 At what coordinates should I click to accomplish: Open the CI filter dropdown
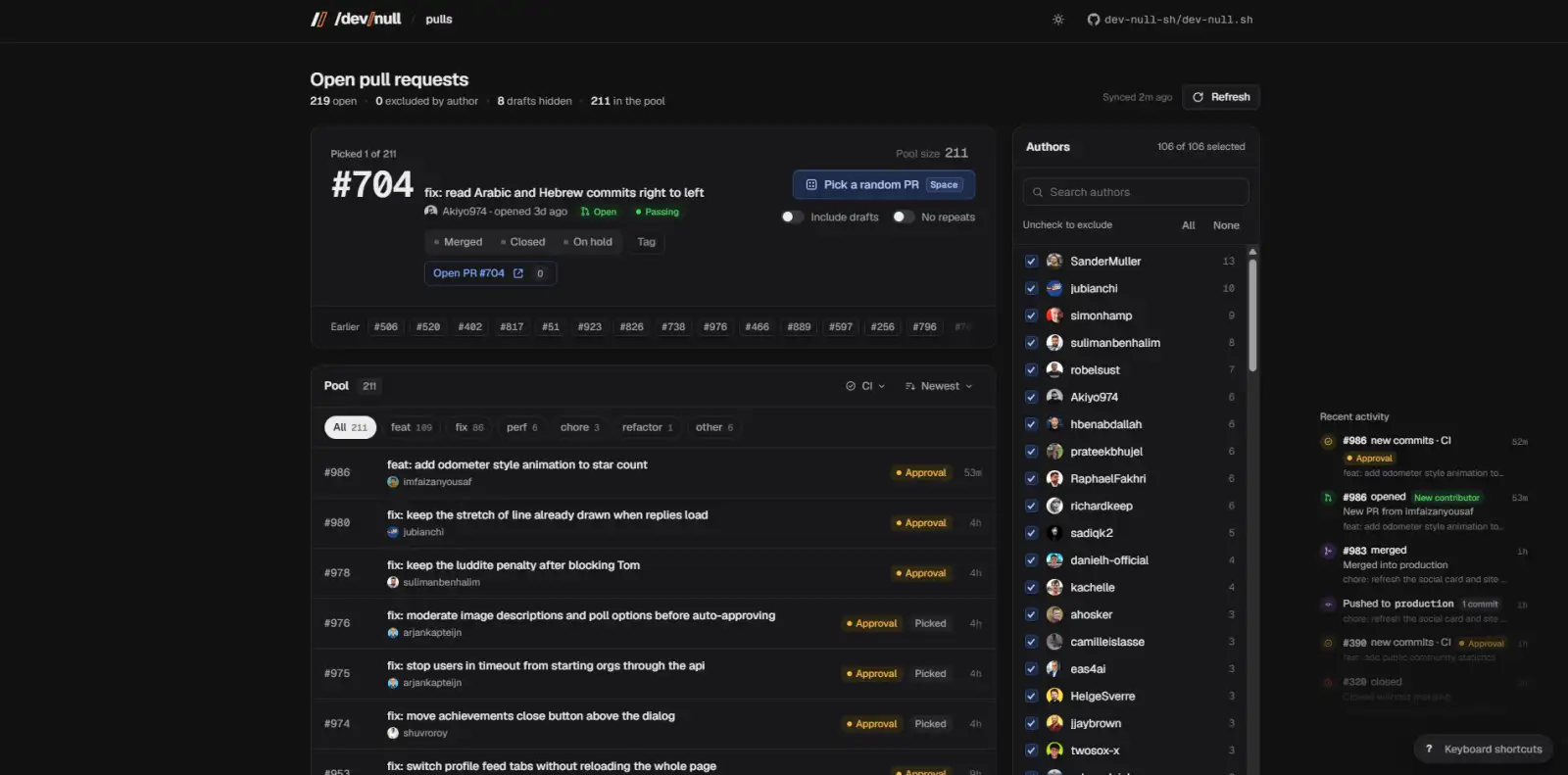[865, 386]
